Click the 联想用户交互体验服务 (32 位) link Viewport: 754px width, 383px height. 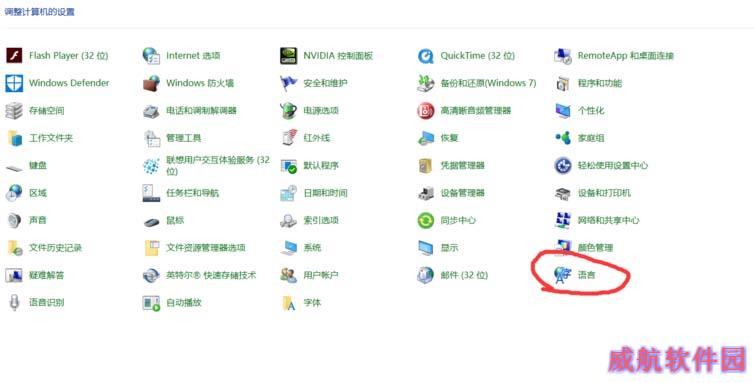[x=218, y=165]
